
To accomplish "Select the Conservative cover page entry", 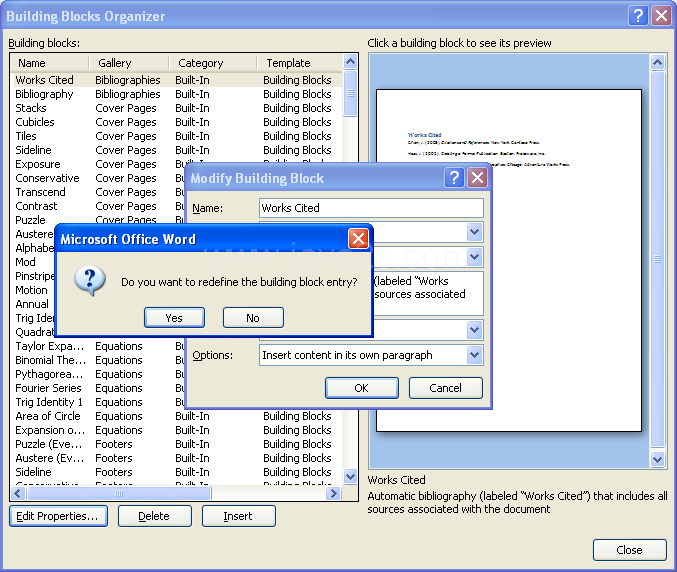I will 98,178.
